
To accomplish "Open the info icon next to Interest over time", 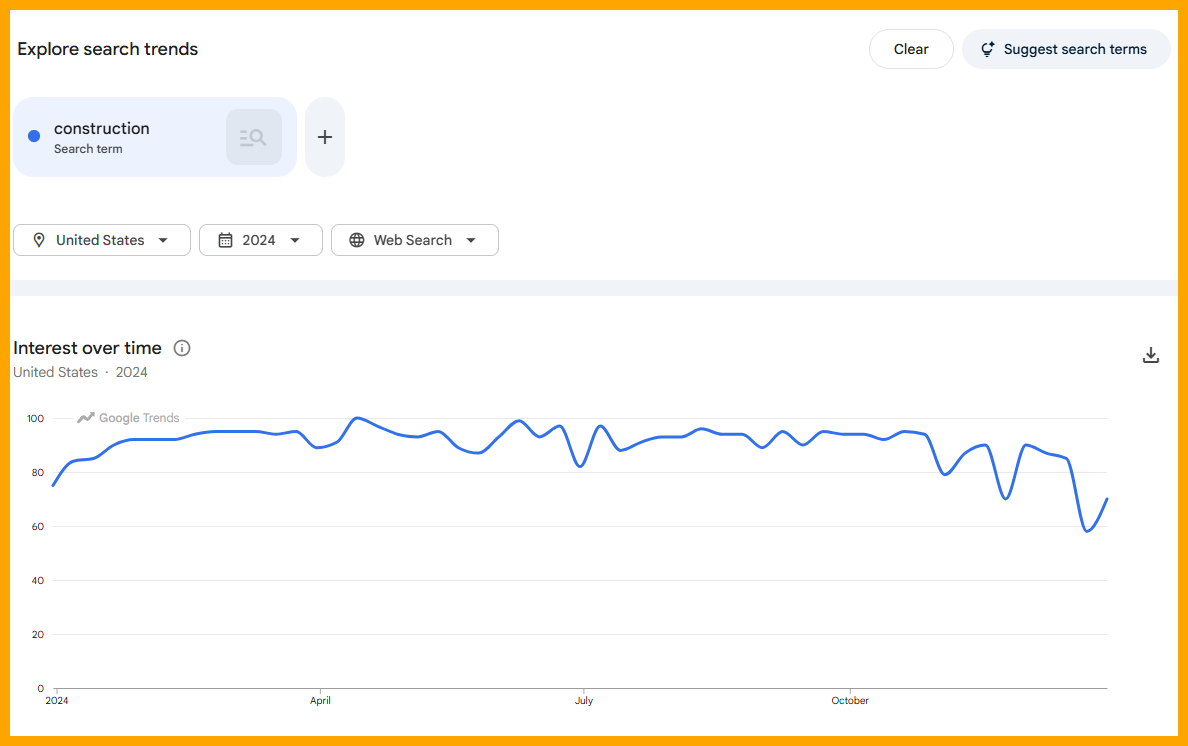I will click(181, 348).
